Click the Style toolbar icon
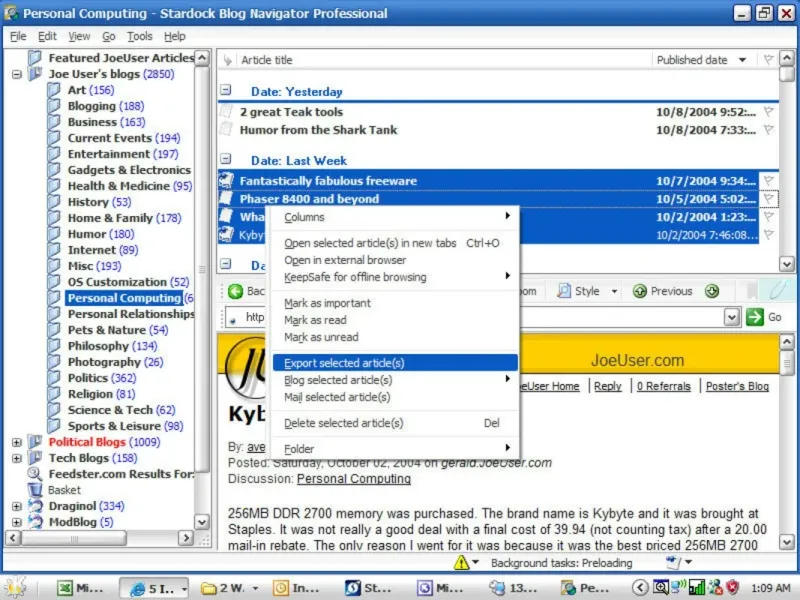 point(564,291)
